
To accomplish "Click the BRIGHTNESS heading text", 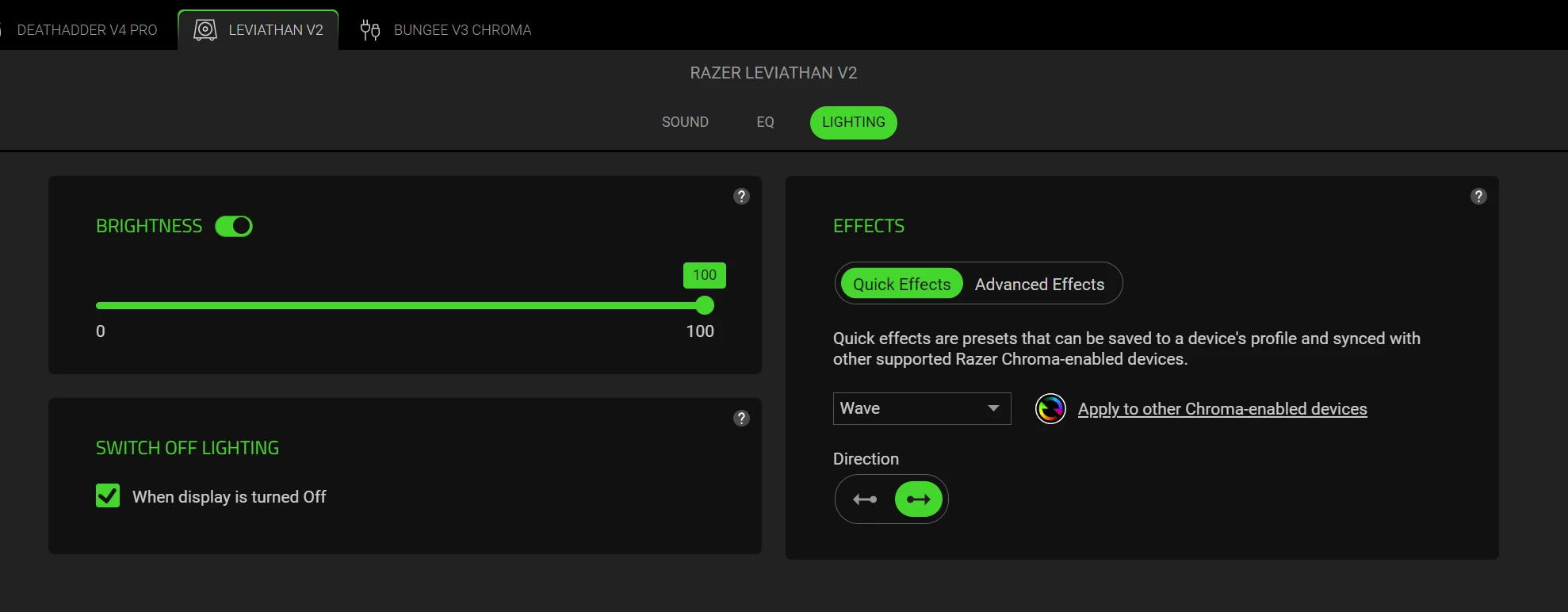I will point(149,226).
